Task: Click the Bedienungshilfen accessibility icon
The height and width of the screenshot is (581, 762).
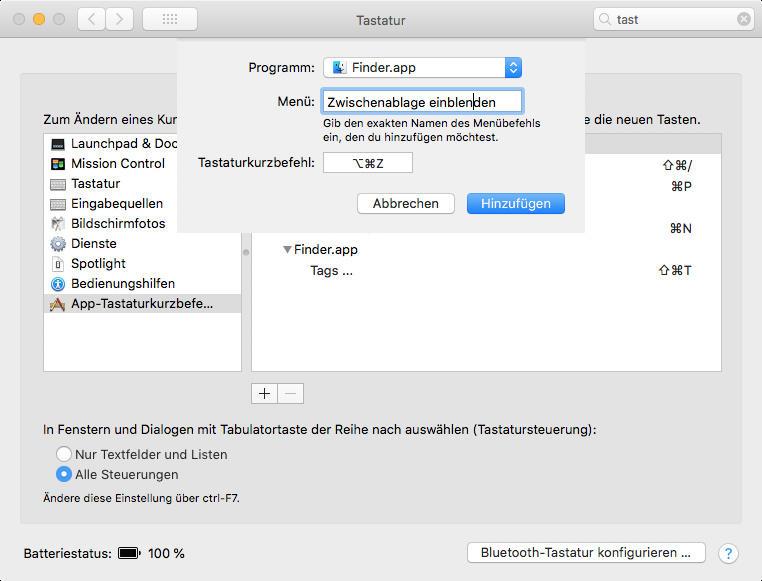Action: (x=58, y=284)
